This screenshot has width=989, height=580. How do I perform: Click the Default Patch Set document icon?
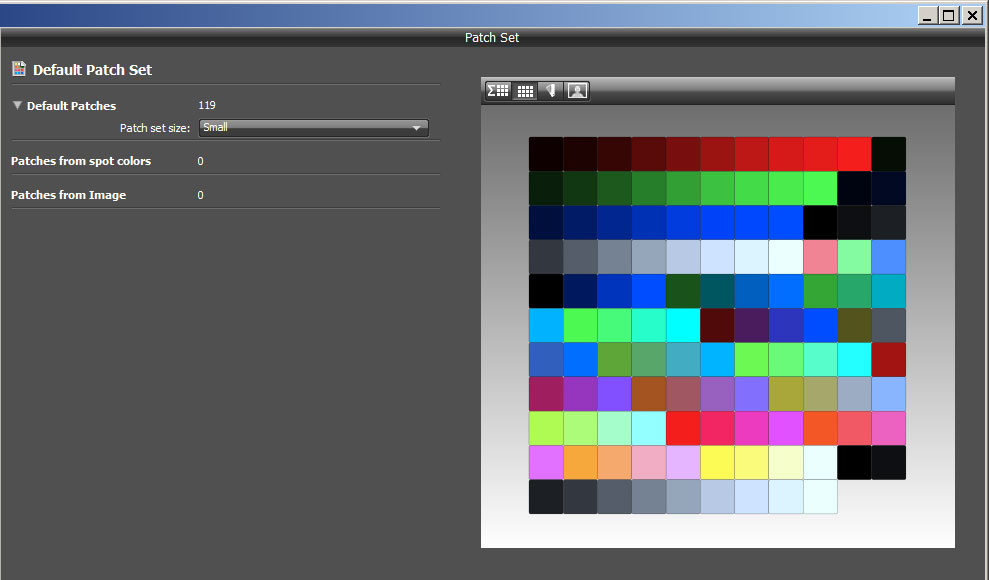19,69
